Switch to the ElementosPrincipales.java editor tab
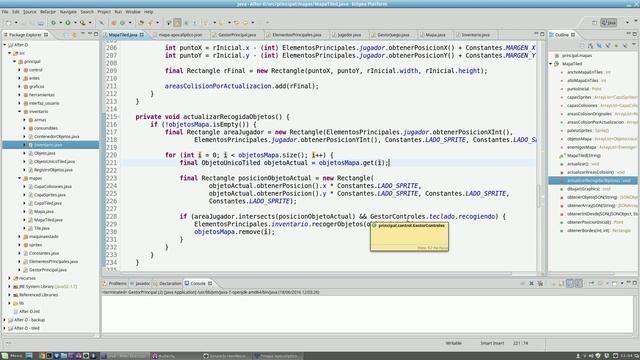The width and height of the screenshot is (640, 360). tap(296, 35)
